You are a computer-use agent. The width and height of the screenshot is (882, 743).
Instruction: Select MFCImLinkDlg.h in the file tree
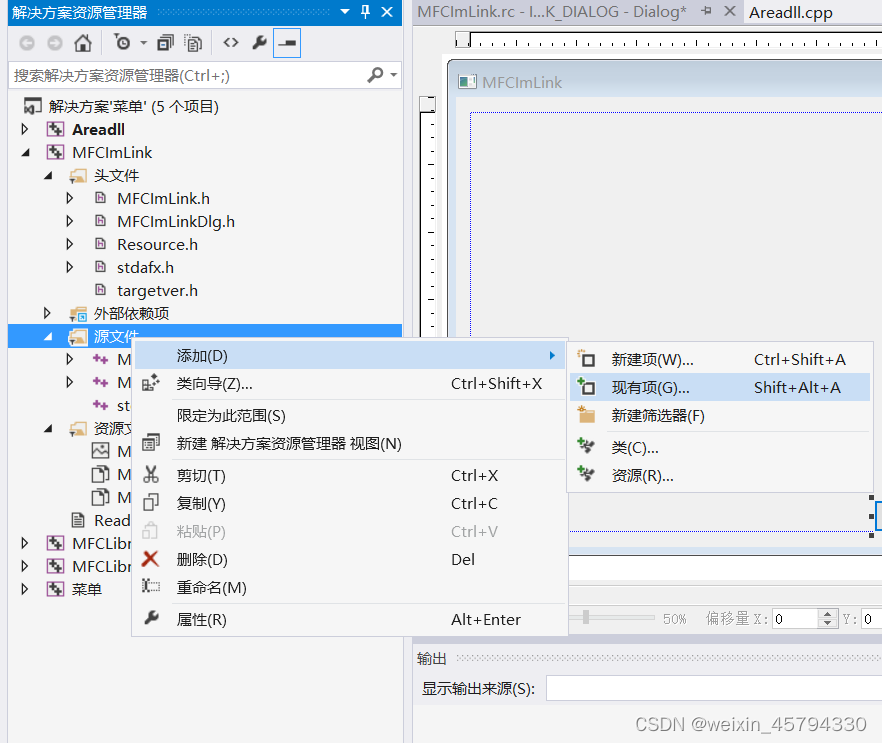coord(175,221)
